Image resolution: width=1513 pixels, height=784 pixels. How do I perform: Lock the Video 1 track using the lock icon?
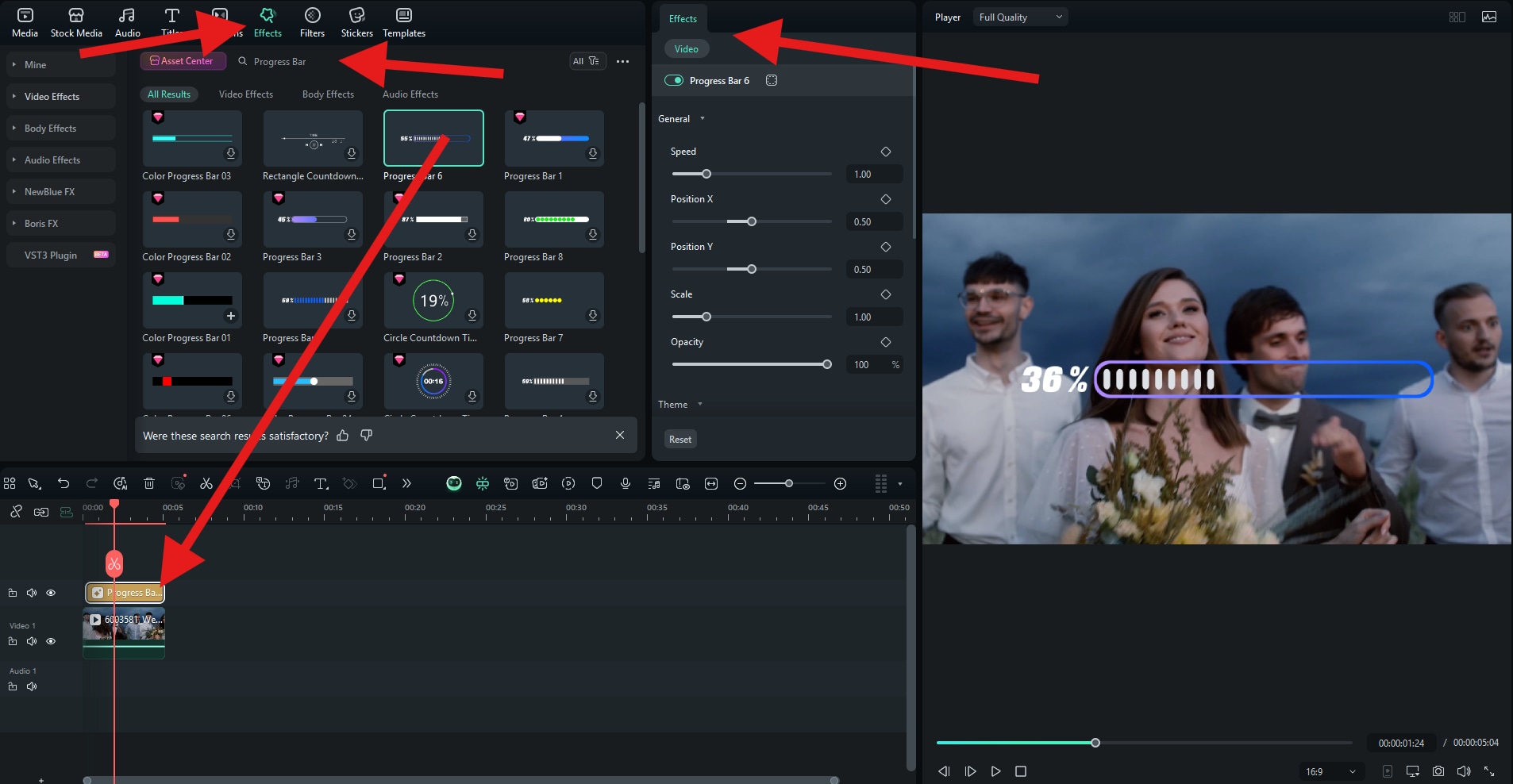point(13,641)
